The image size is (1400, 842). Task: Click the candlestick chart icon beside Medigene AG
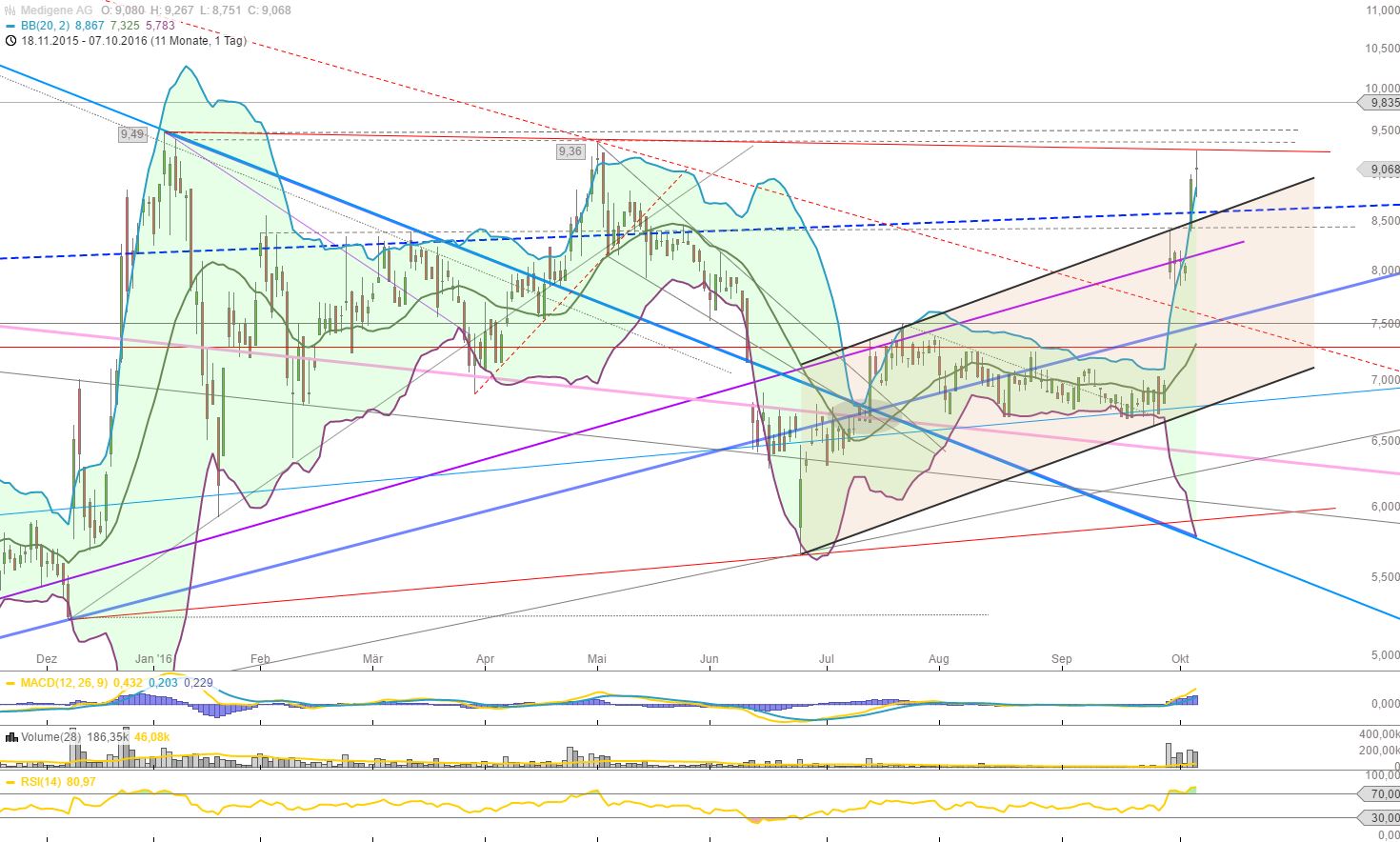[10, 10]
